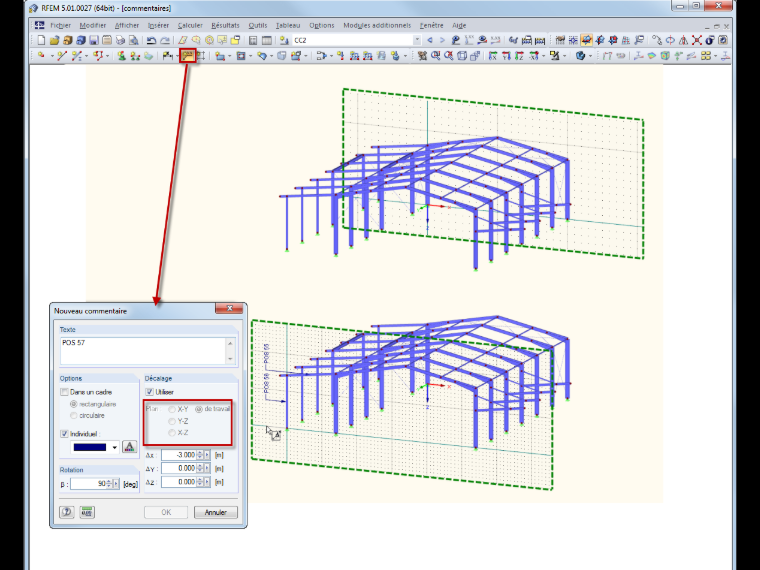The image size is (760, 570).
Task: Open the Résultats menu
Action: coord(225,25)
